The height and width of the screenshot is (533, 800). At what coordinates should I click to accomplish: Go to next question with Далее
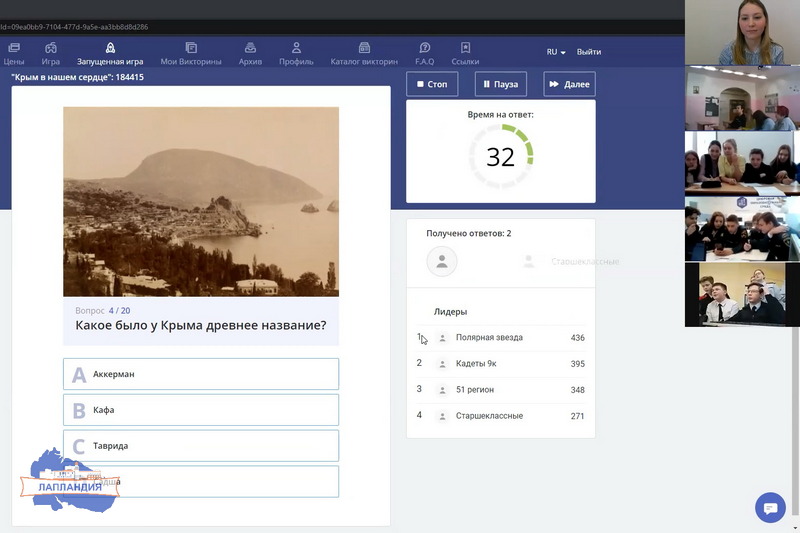(x=569, y=84)
